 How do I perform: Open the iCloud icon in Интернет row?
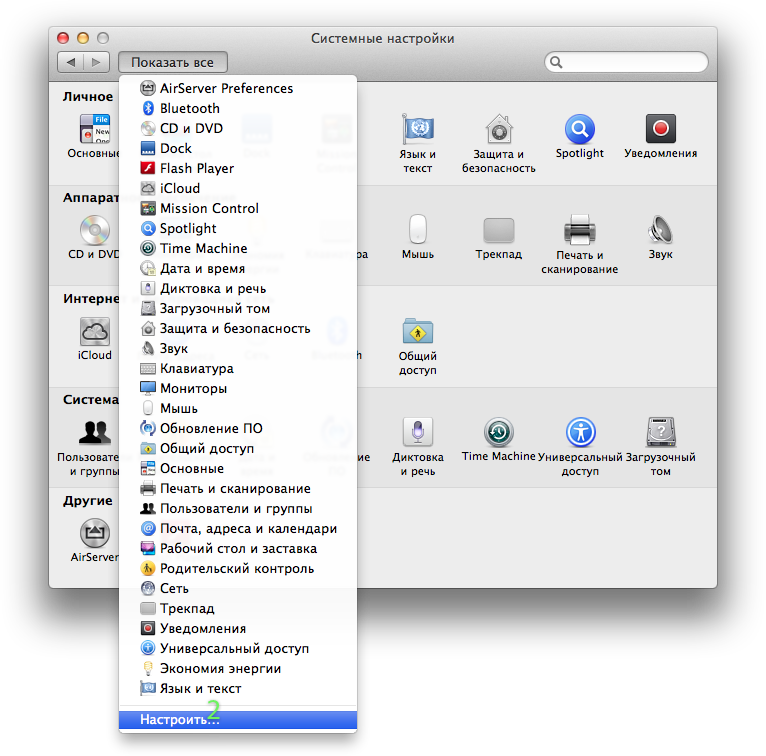pos(95,331)
